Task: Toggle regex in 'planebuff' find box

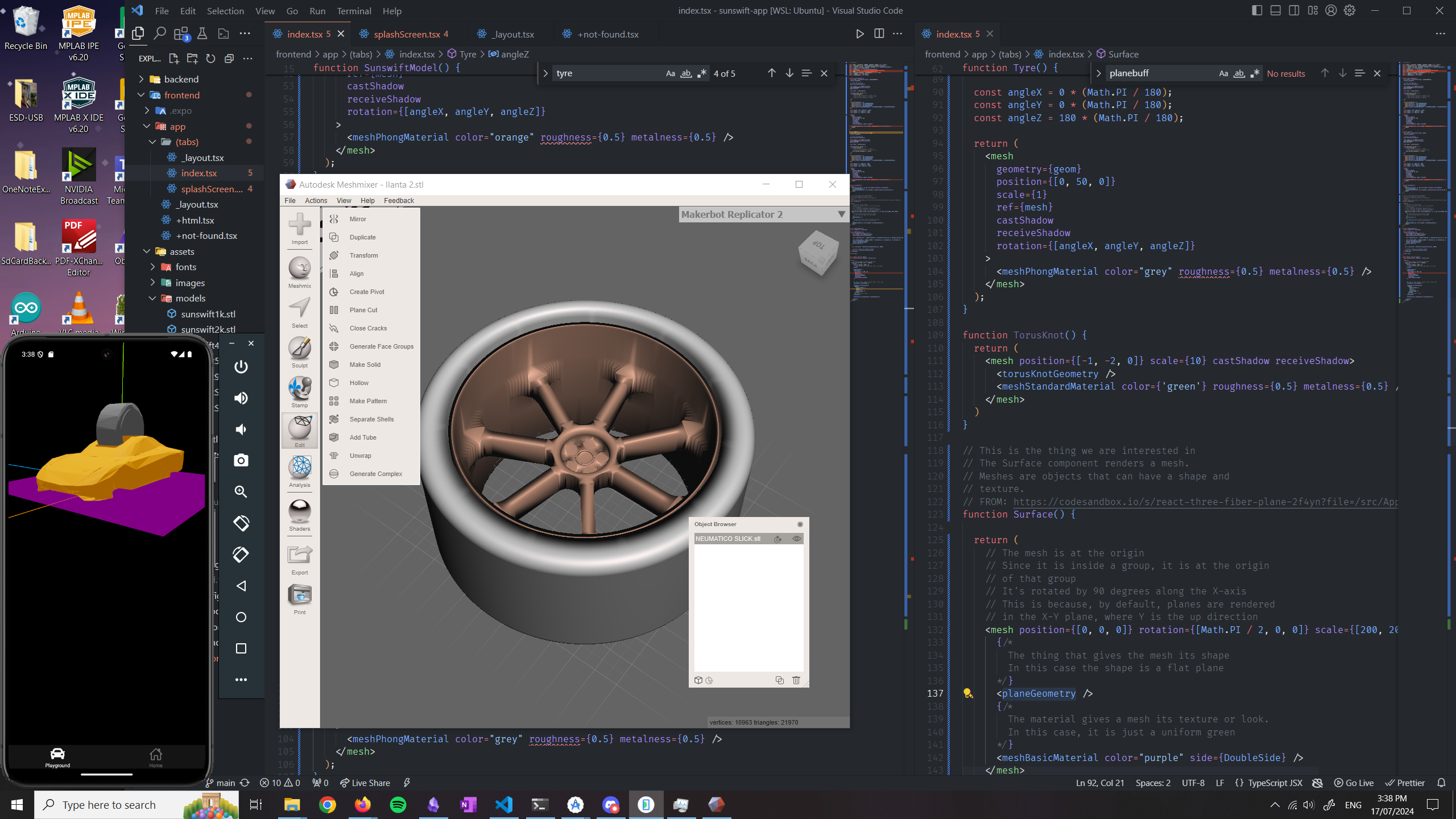Action: pos(1255,73)
